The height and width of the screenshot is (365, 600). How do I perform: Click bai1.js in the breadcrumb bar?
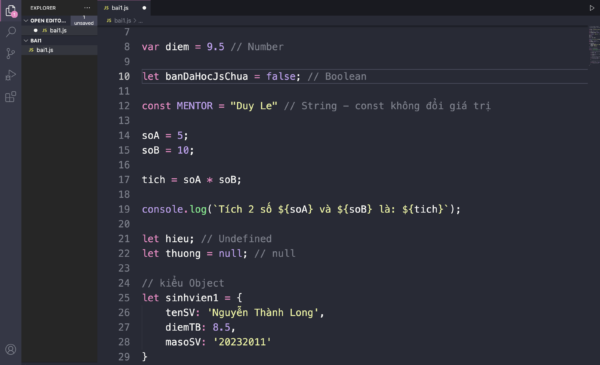coord(122,21)
